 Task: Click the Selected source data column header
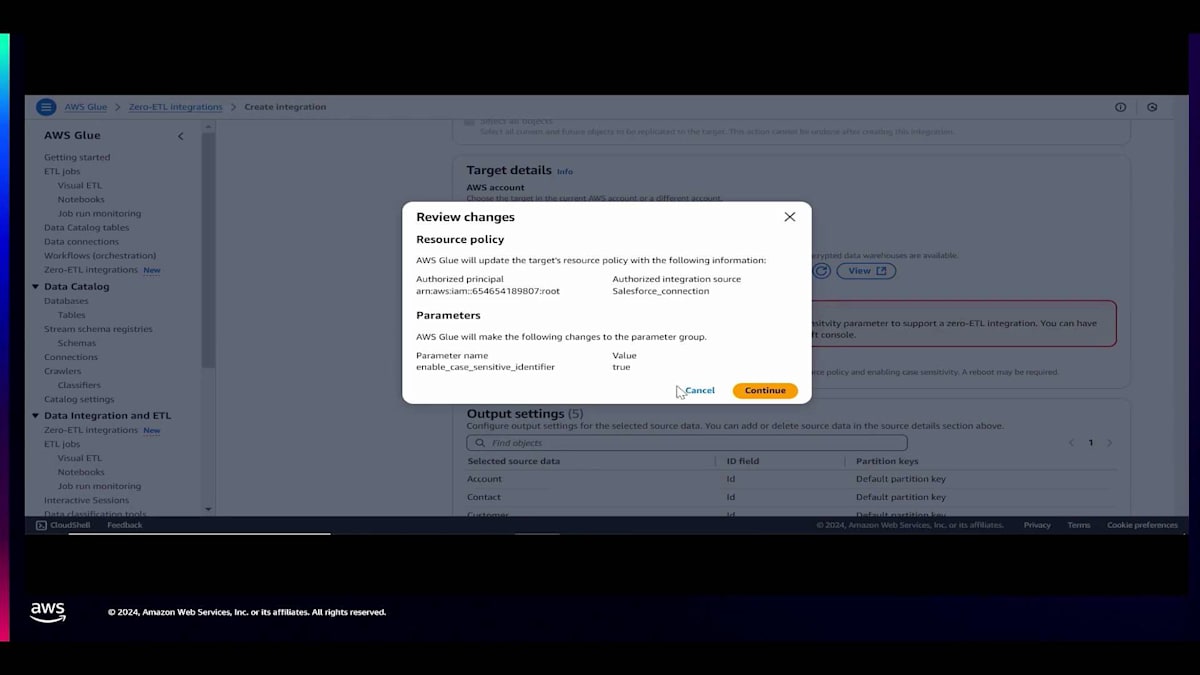coord(513,461)
